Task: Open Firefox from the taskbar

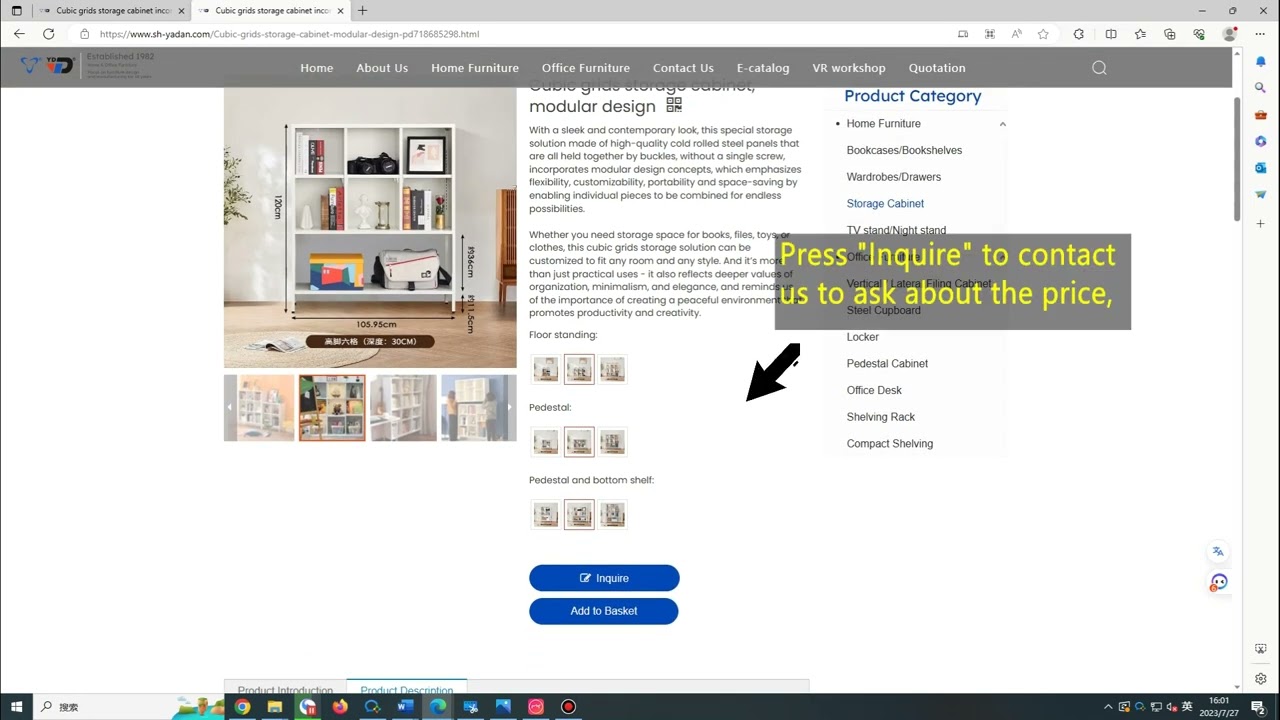Action: [x=340, y=706]
